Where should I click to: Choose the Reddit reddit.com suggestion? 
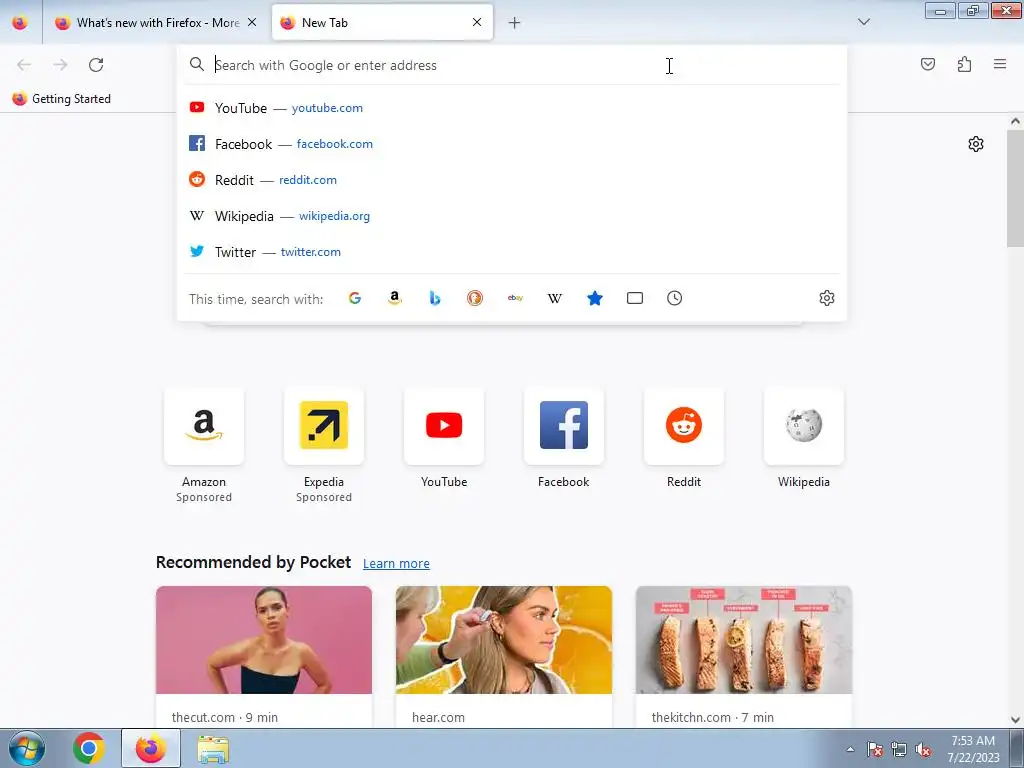(x=512, y=180)
